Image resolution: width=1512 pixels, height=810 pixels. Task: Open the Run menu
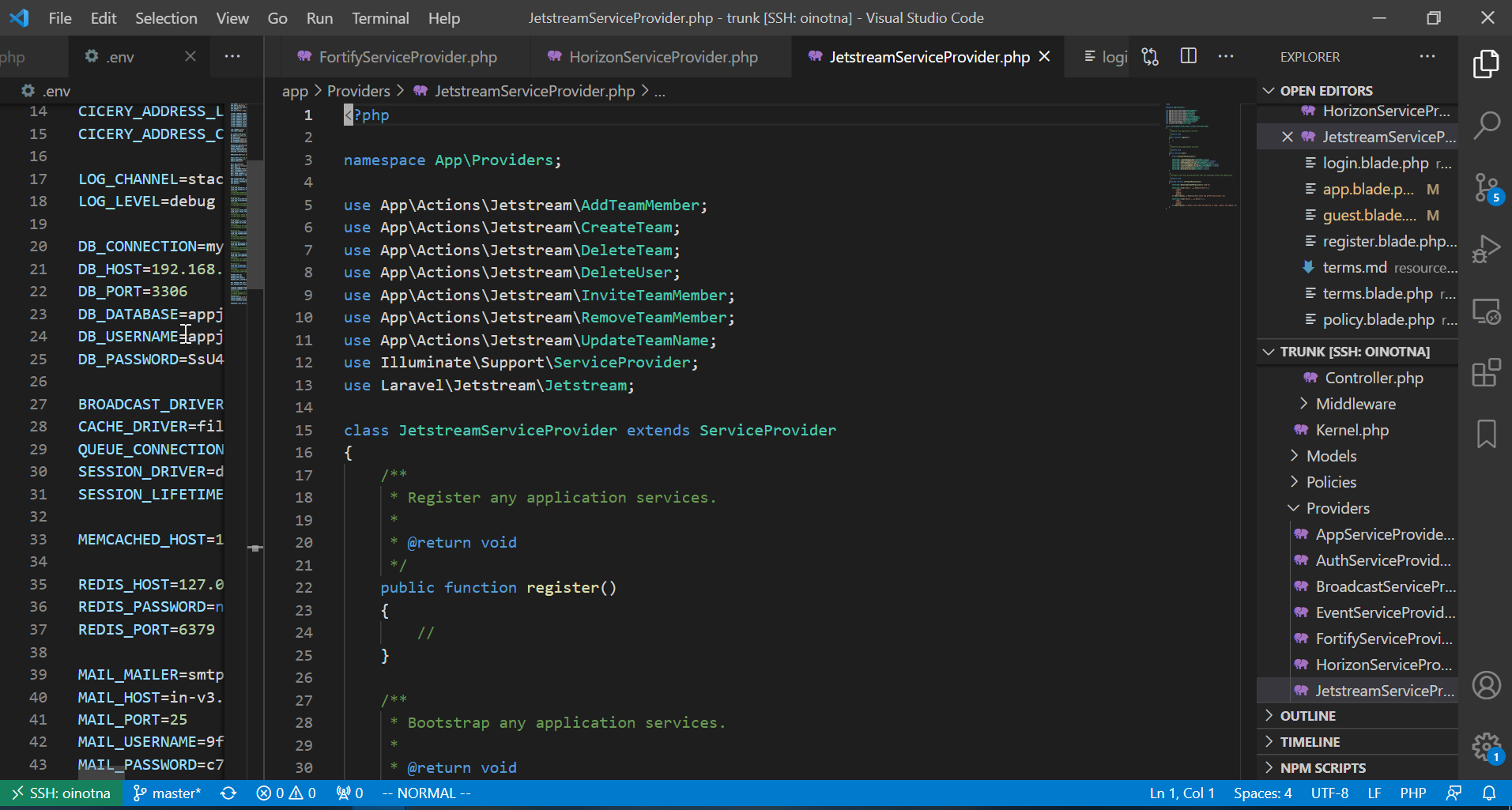point(319,18)
